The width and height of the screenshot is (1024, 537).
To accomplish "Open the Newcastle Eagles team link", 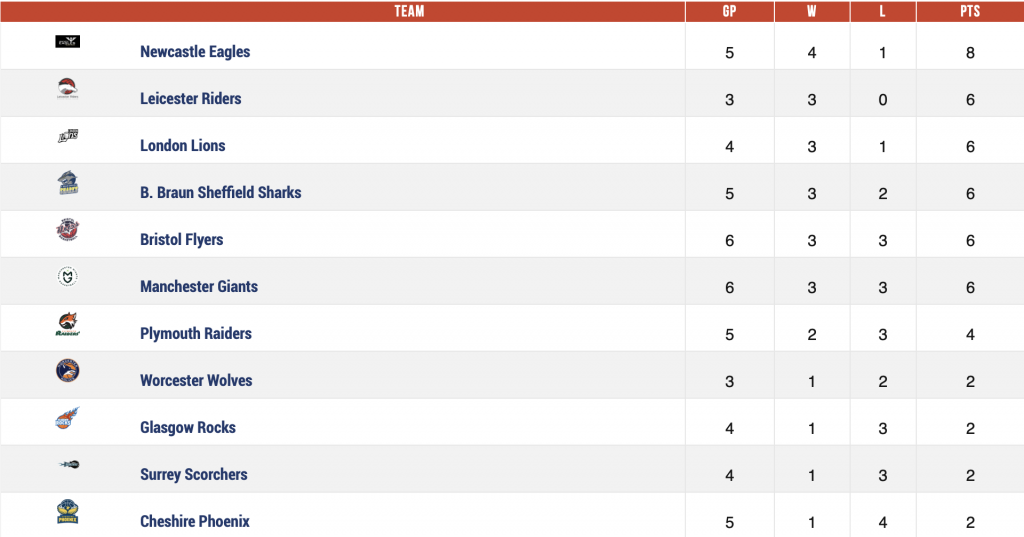I will coord(195,52).
